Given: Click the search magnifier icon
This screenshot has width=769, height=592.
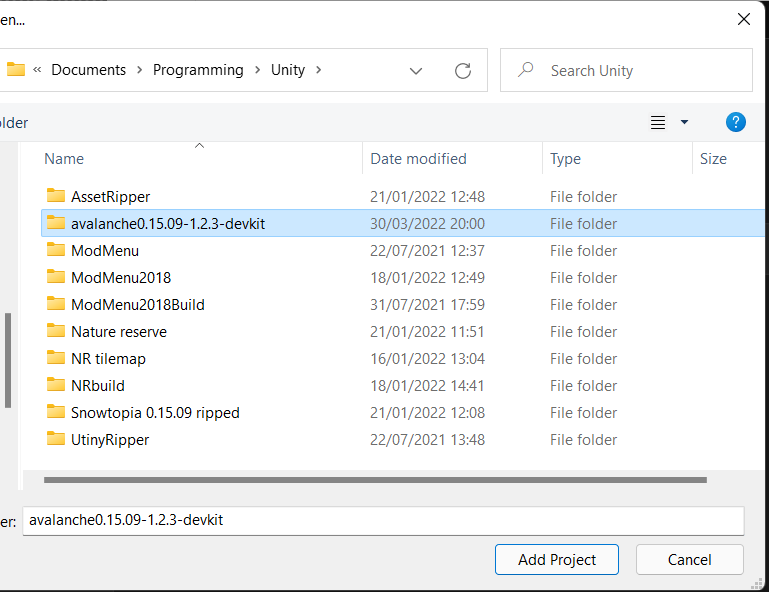Looking at the screenshot, I should [x=525, y=70].
